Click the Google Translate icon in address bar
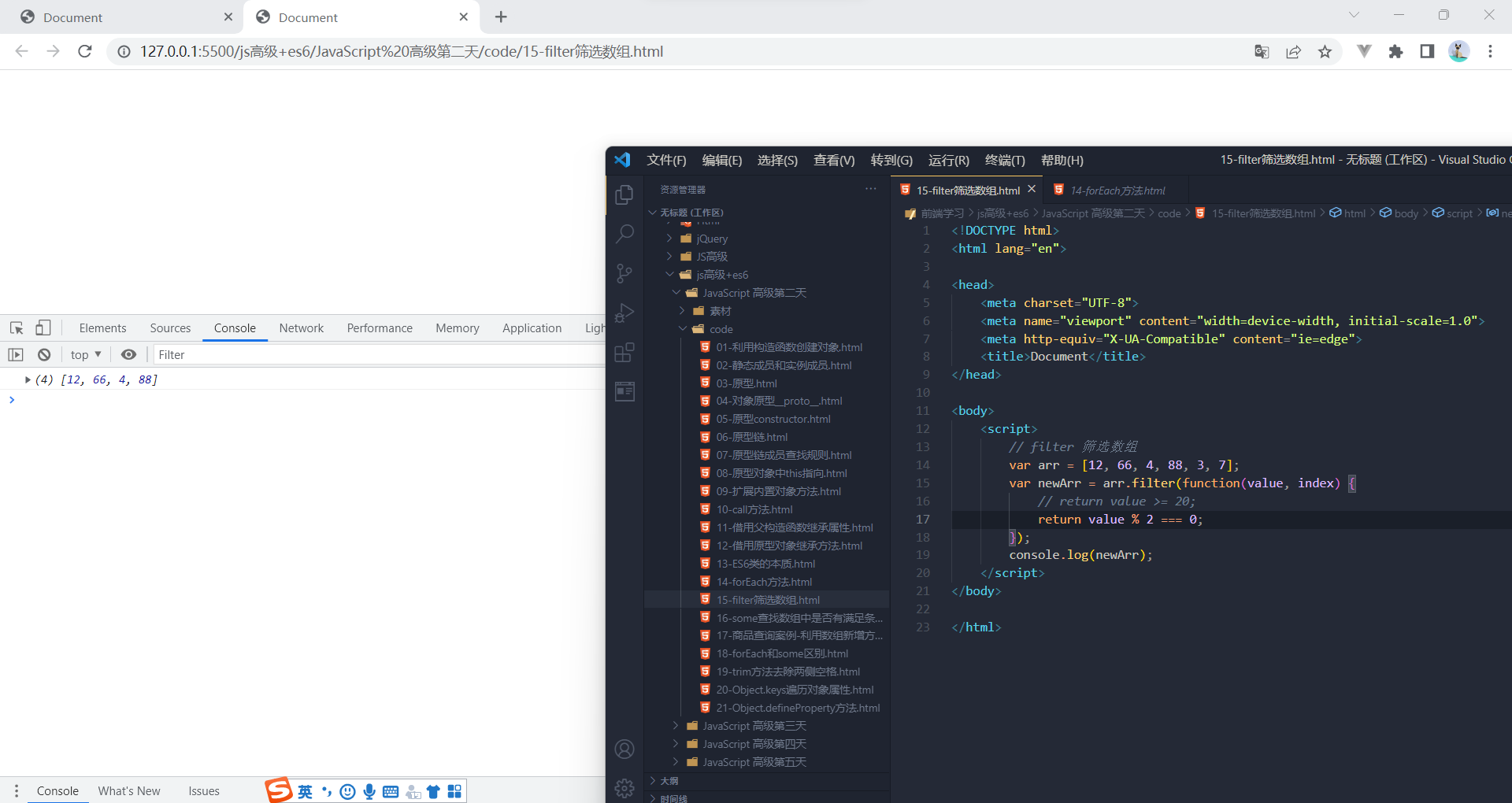The width and height of the screenshot is (1512, 803). [1262, 51]
